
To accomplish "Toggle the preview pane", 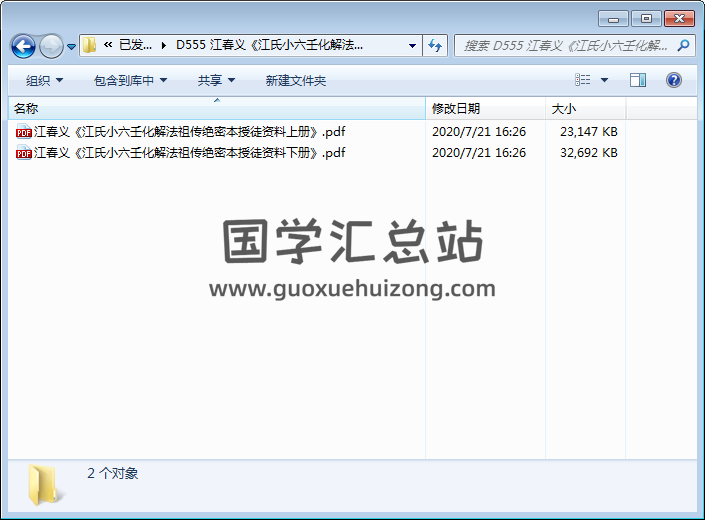I will click(638, 80).
